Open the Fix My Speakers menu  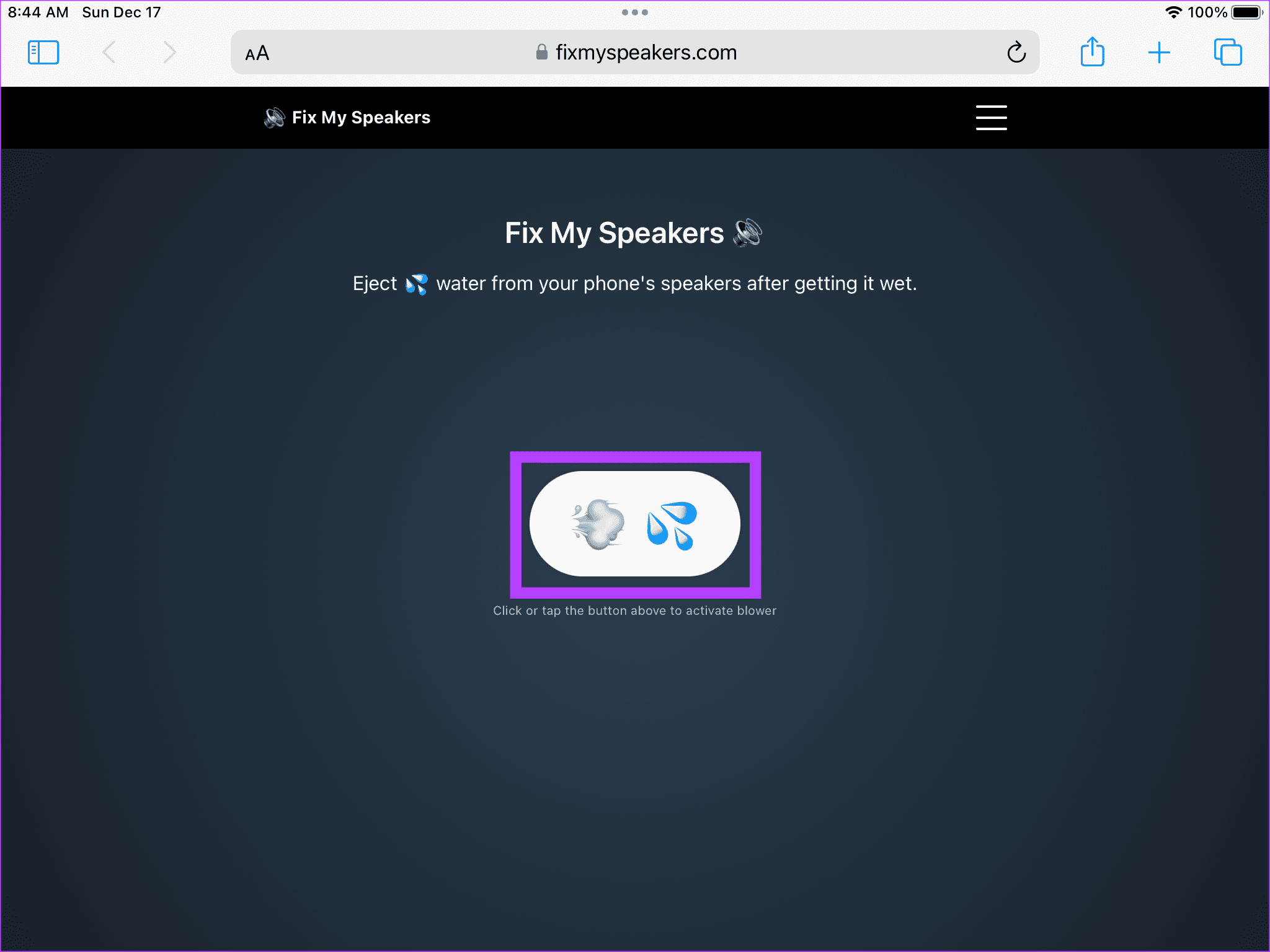(x=991, y=118)
